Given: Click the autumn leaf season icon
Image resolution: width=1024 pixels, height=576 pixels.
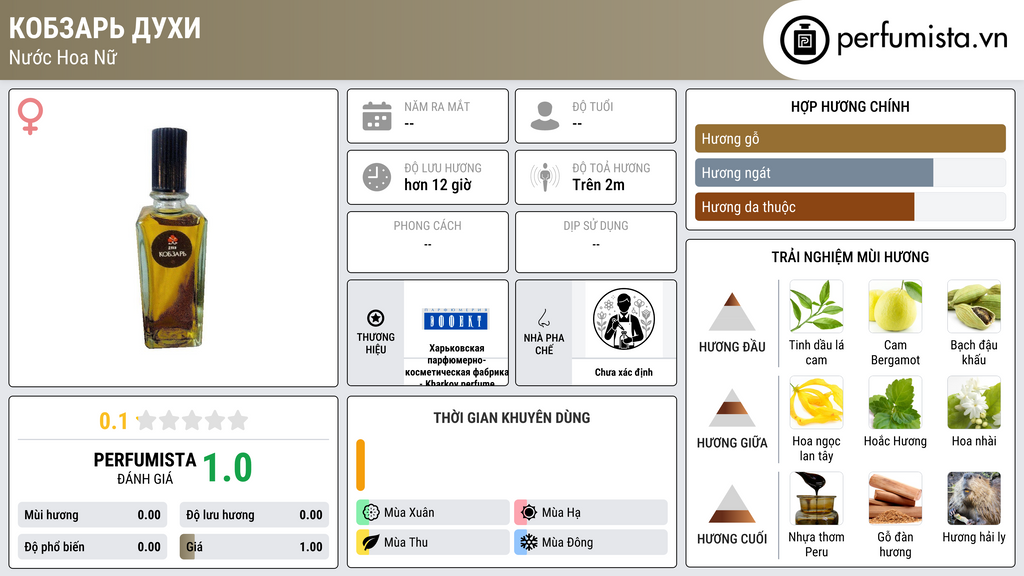Looking at the screenshot, I should point(371,542).
